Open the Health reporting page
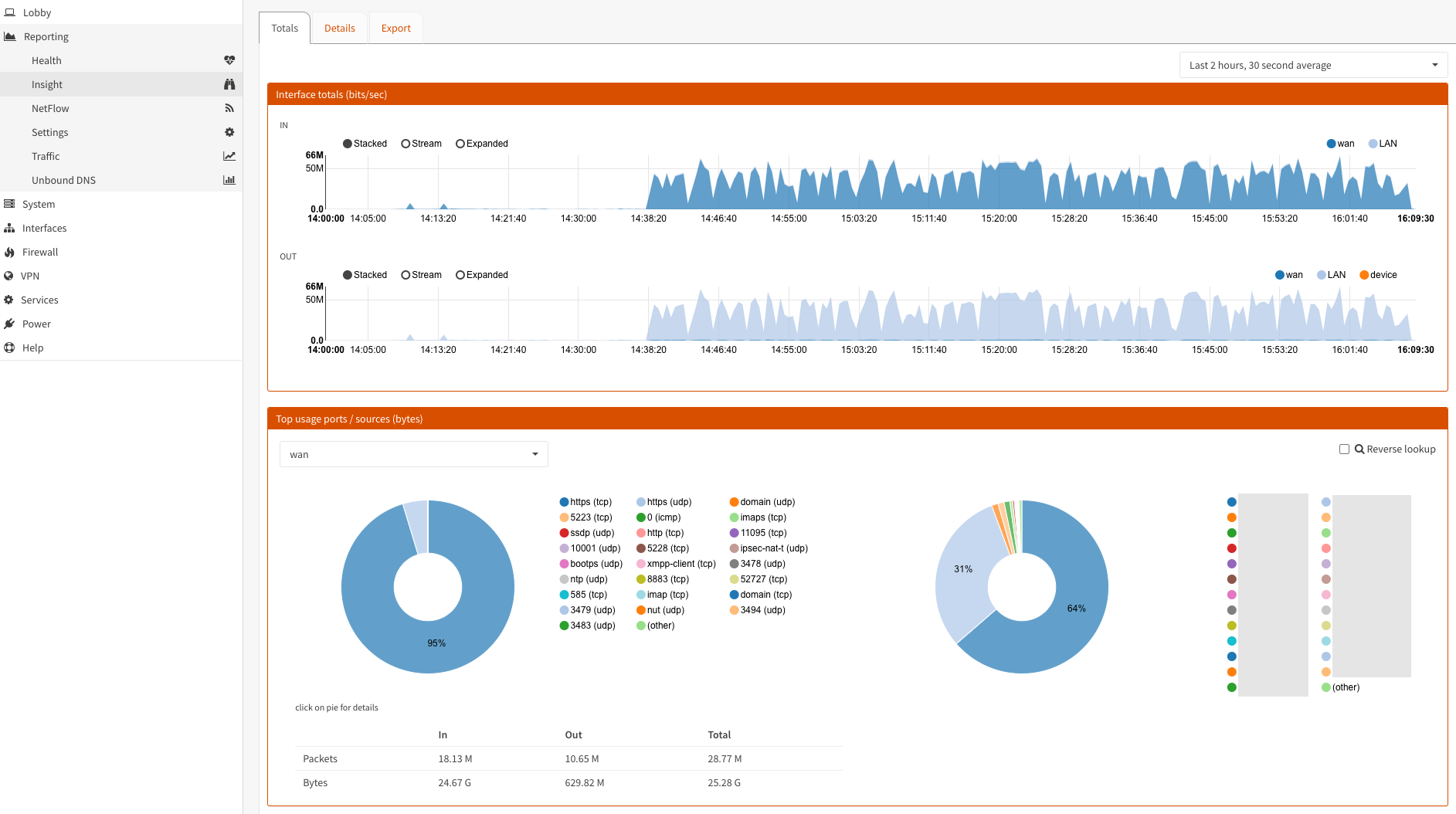 [121, 60]
